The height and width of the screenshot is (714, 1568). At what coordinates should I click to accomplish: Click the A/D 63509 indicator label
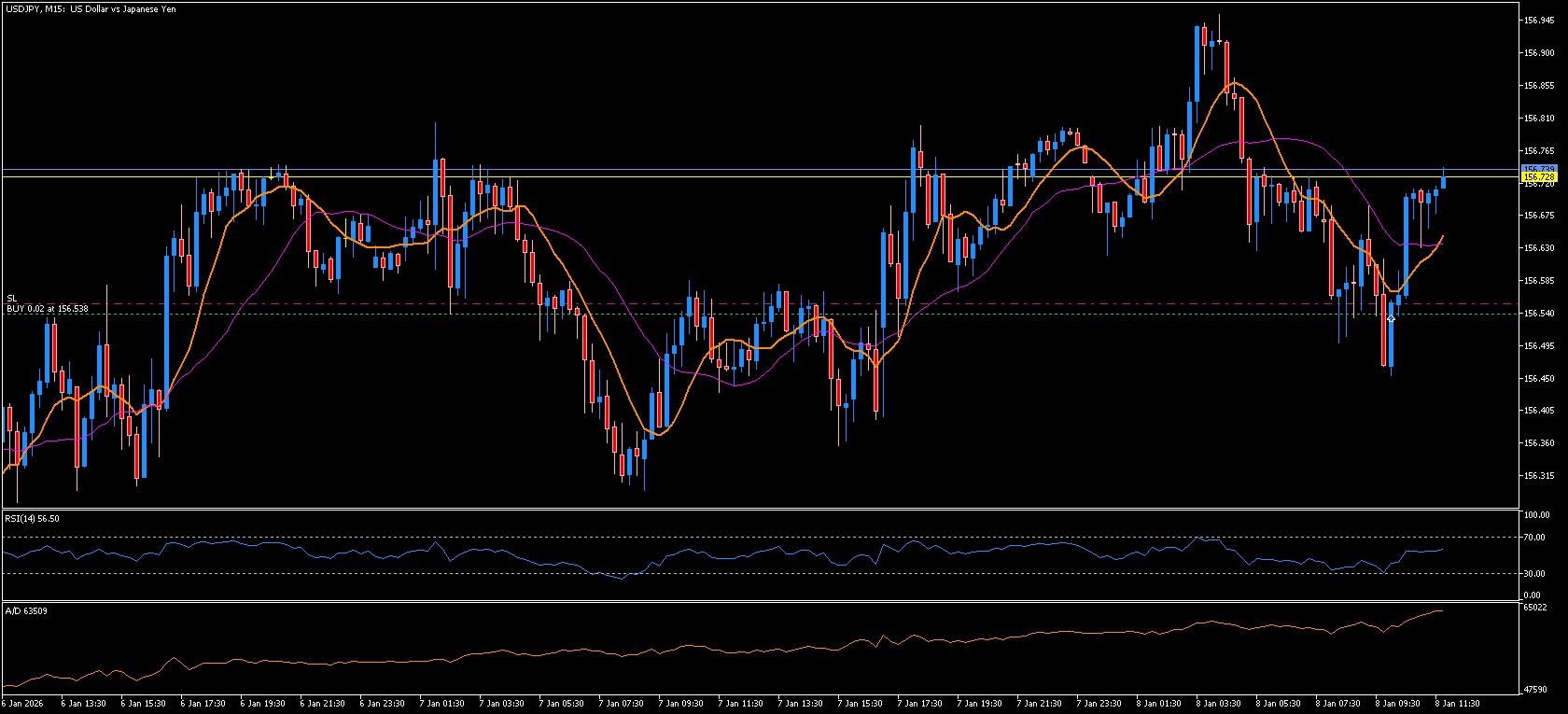coord(26,610)
